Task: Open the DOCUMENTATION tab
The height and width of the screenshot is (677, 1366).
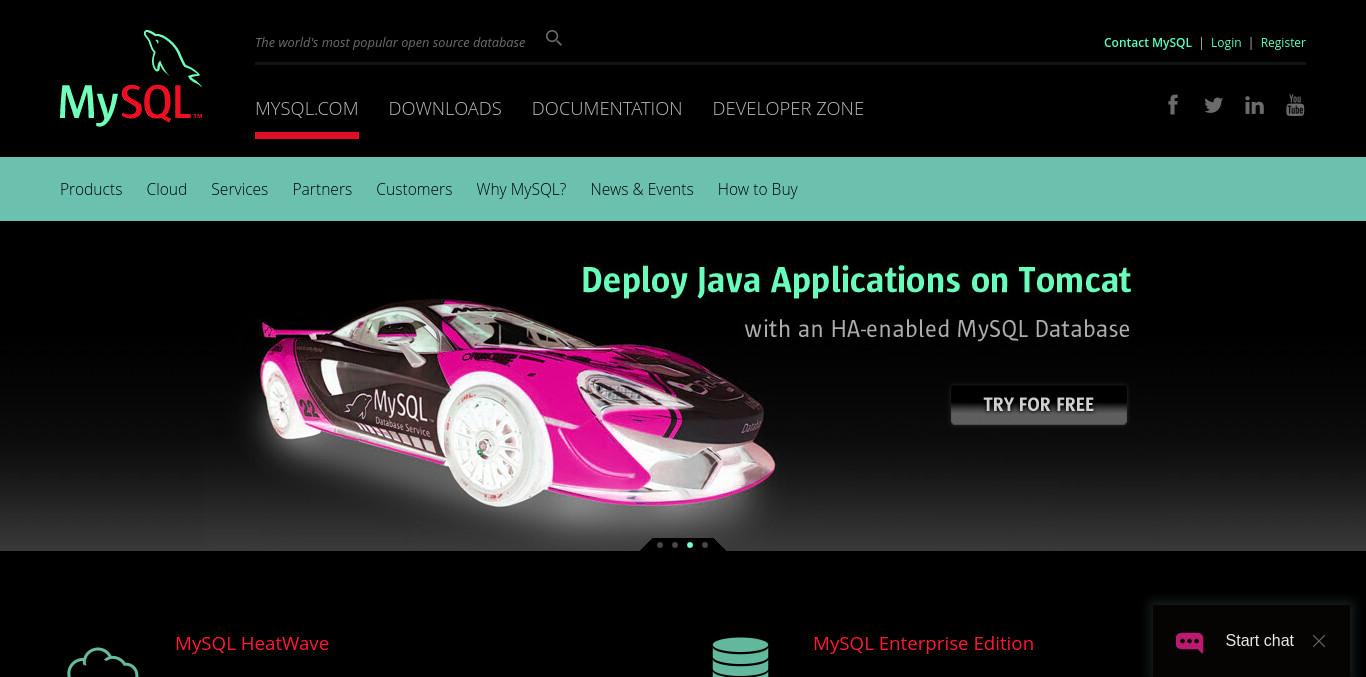Action: coord(607,108)
